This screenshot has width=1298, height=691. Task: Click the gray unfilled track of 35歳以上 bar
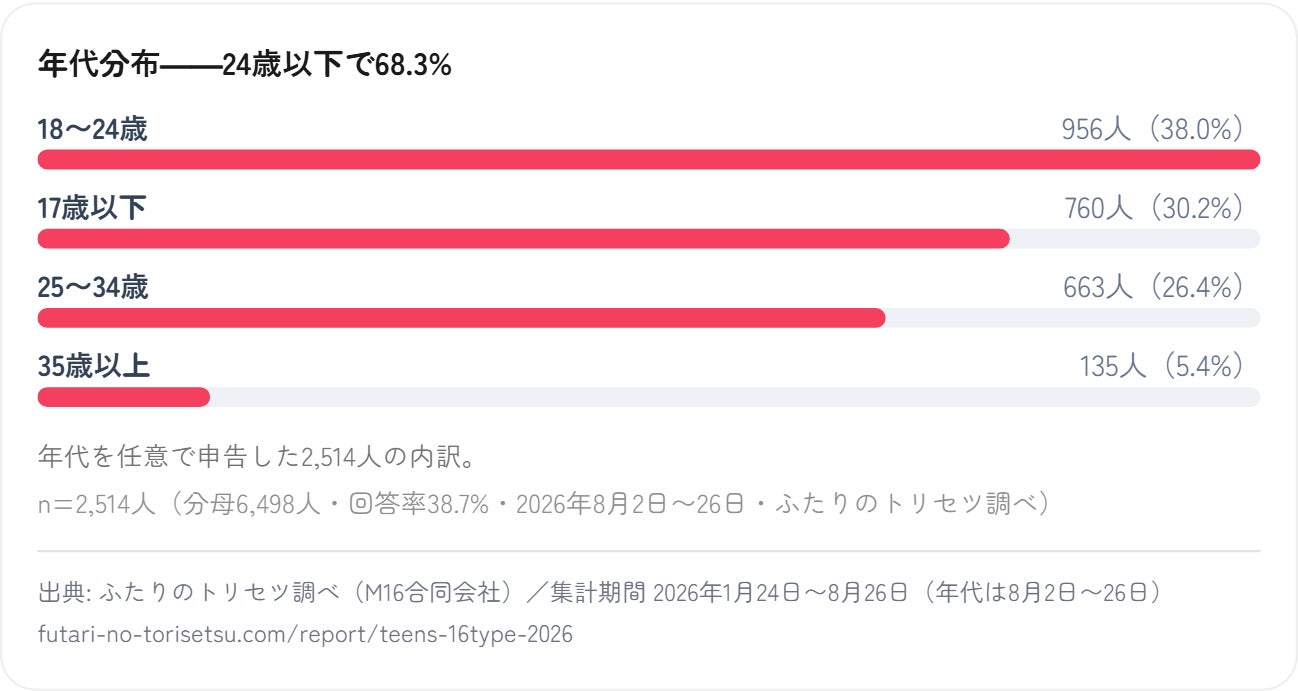point(735,397)
